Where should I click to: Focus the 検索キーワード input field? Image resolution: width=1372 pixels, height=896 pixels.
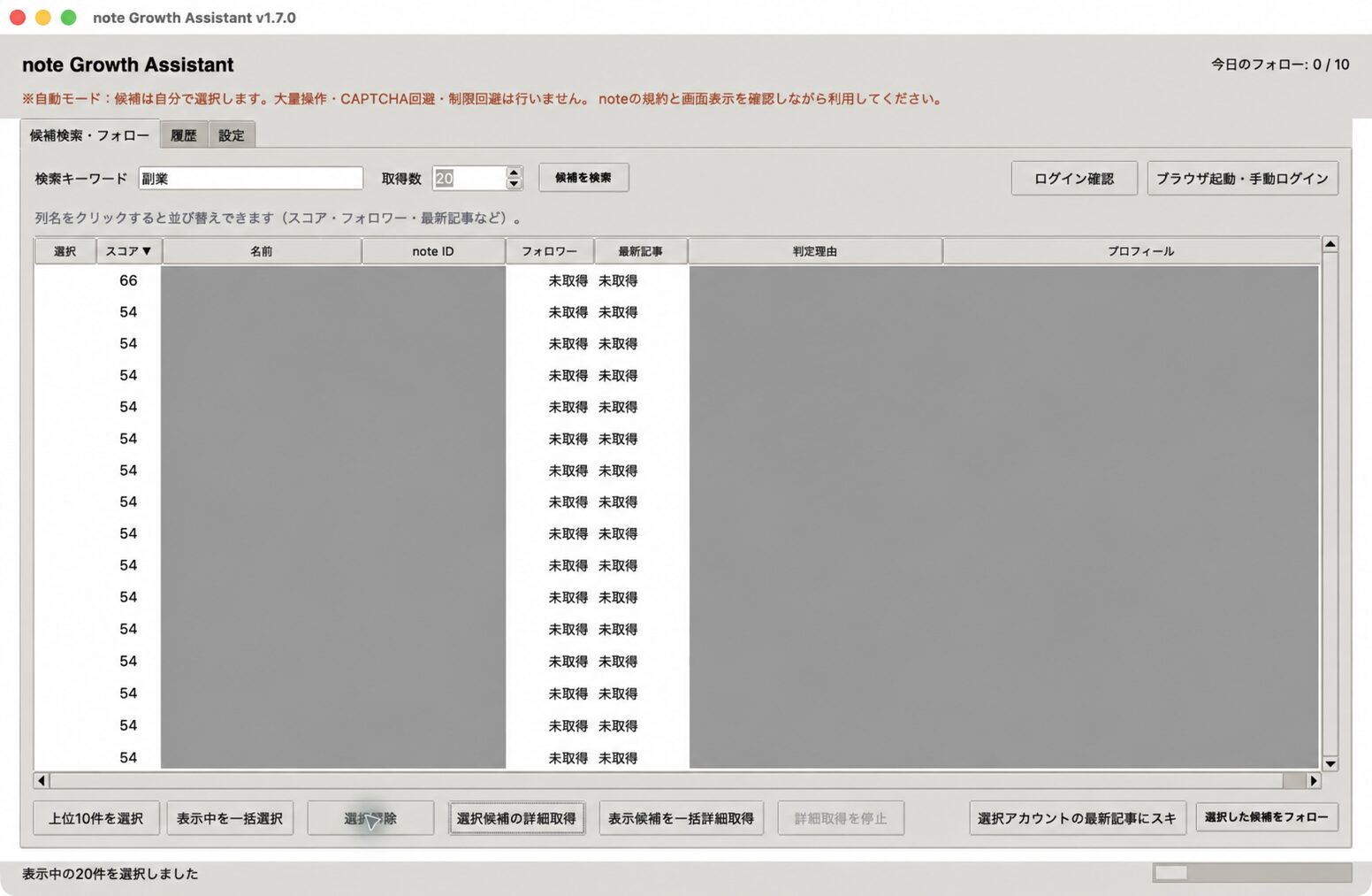pos(251,178)
